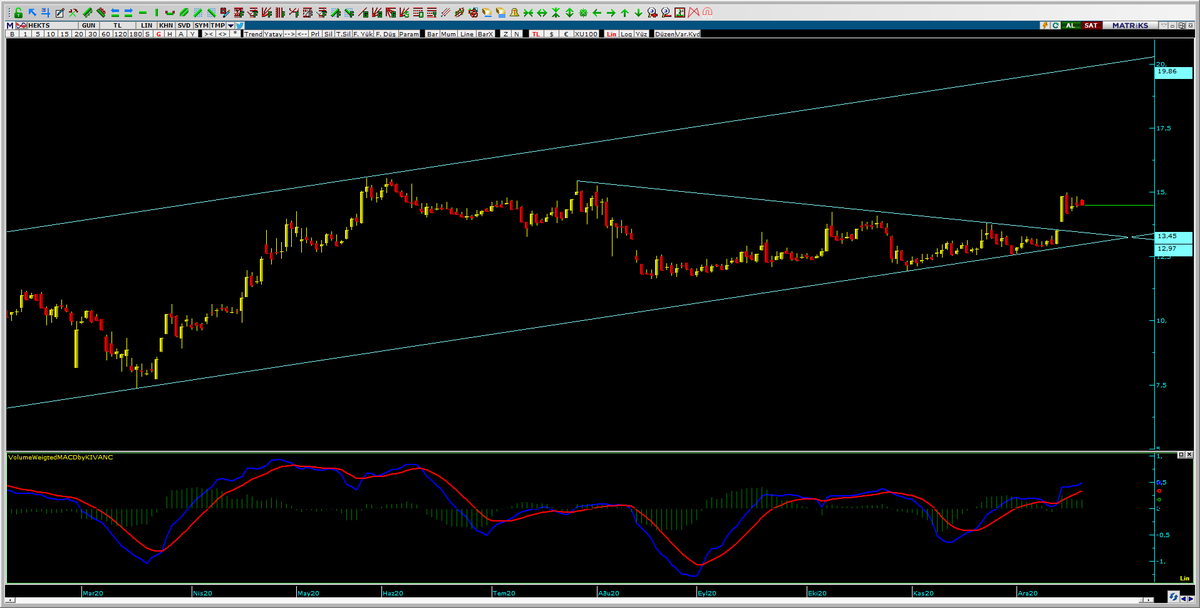Open the HEKTS symbol selector

point(53,25)
